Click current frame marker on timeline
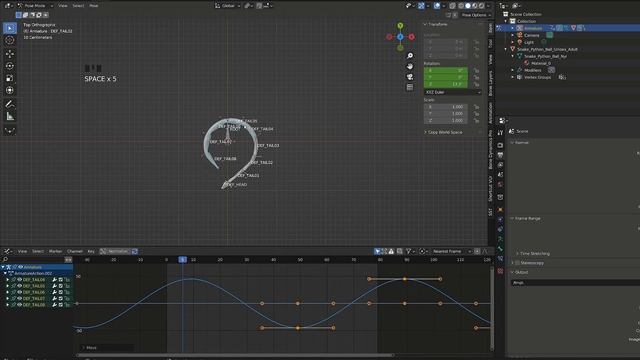Viewport: 640px width, 360px height. 182,260
